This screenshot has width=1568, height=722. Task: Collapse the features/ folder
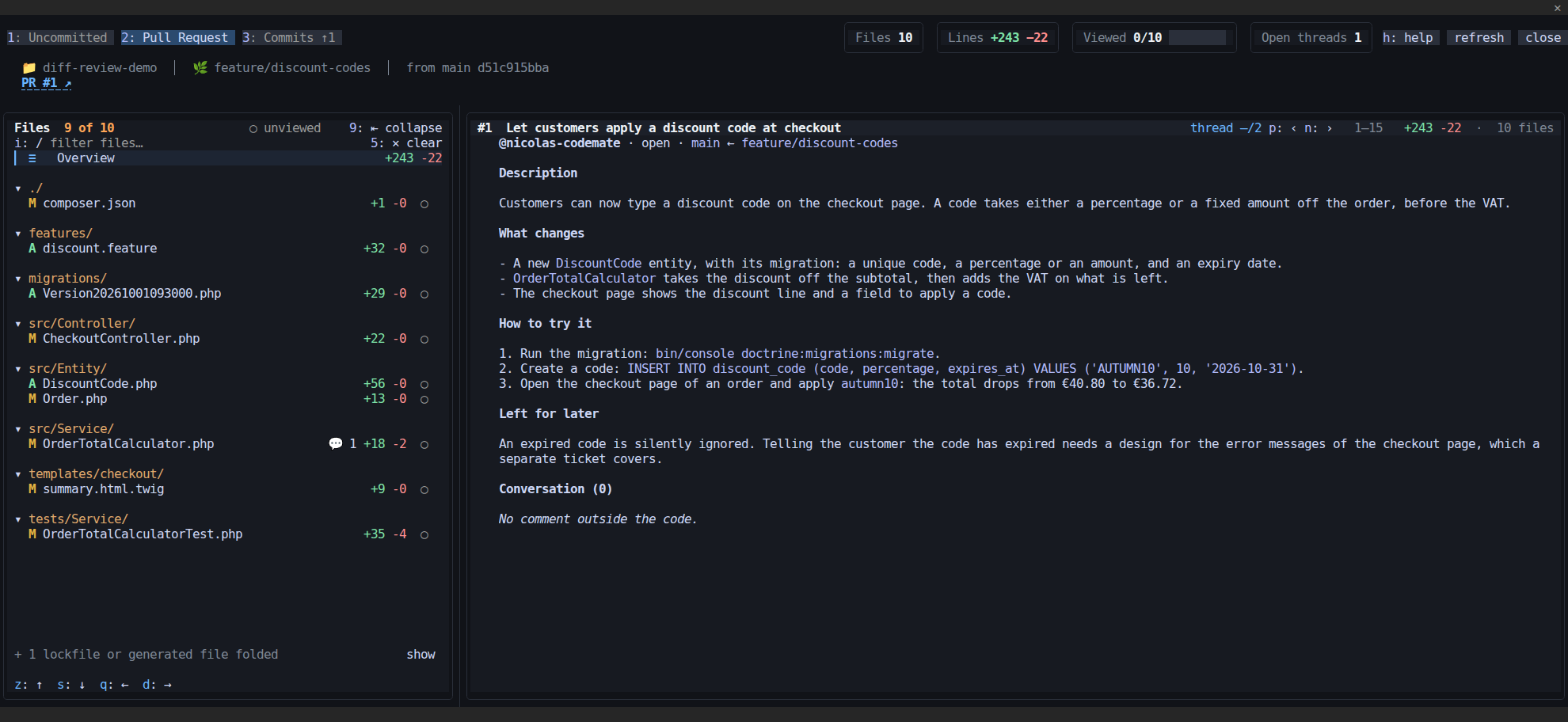[x=18, y=234]
